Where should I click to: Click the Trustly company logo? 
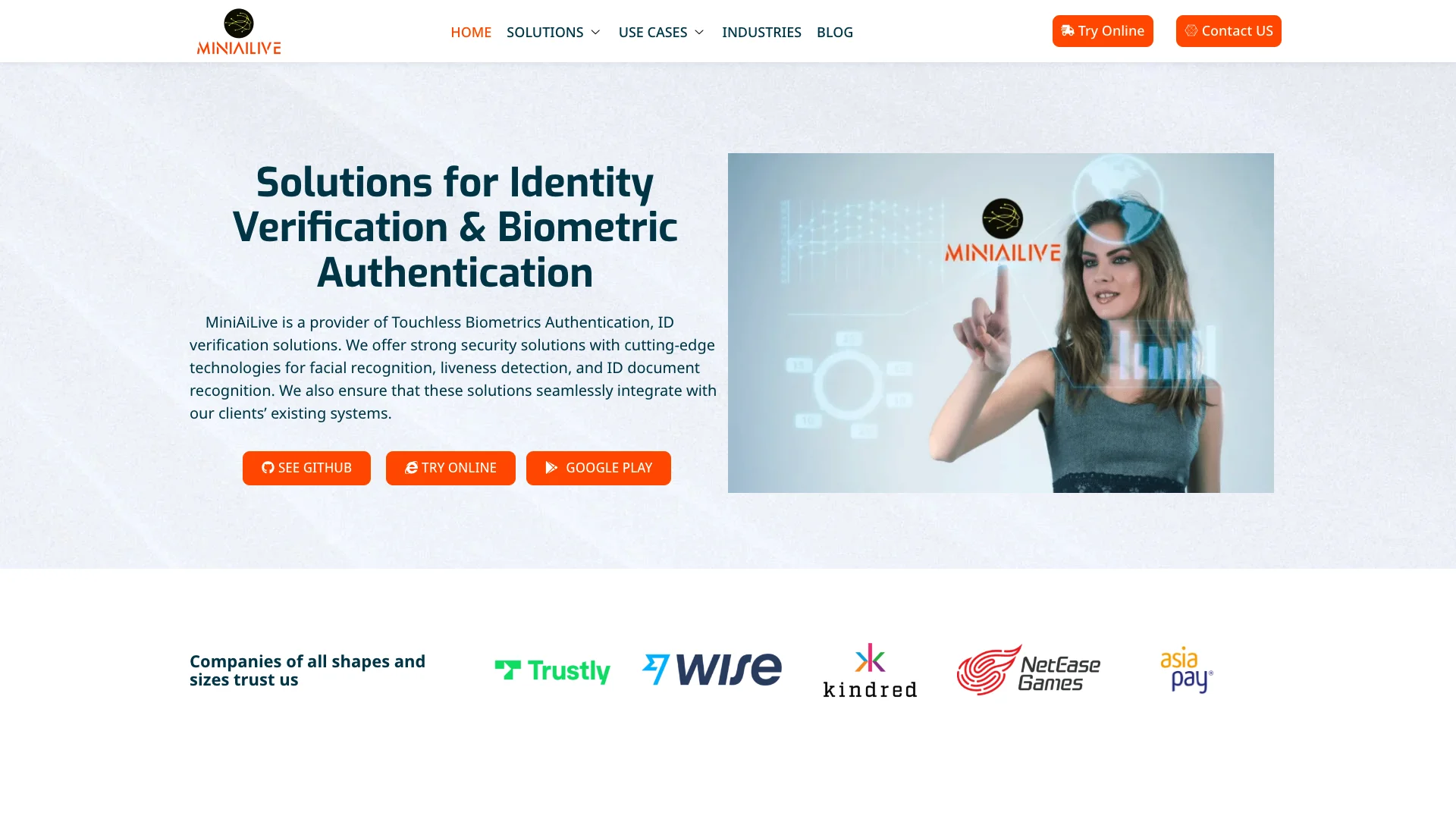(x=553, y=670)
